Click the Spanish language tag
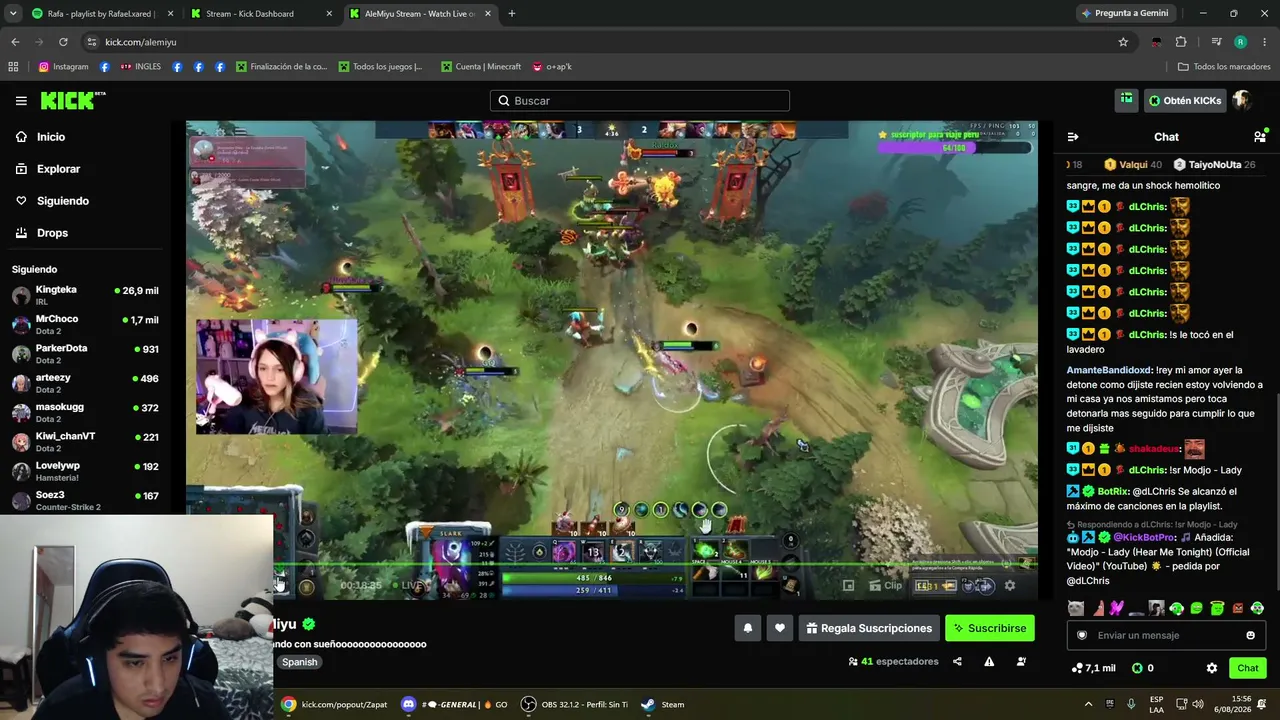Viewport: 1280px width, 720px height. pyautogui.click(x=299, y=662)
